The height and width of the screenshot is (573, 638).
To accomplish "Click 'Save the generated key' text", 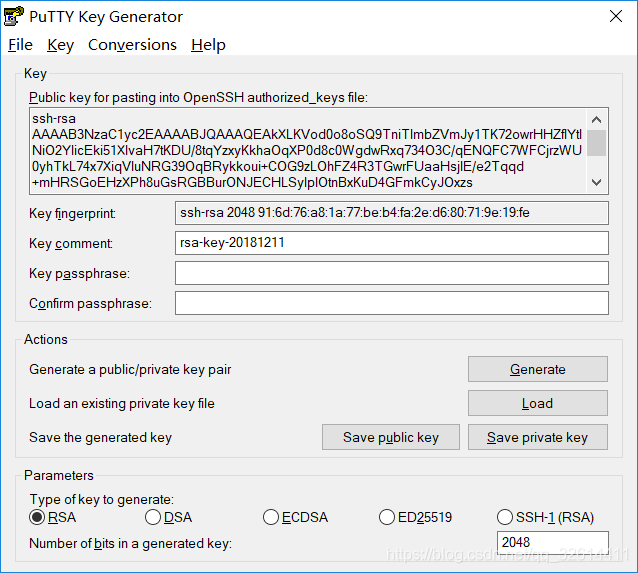I will click(x=101, y=437).
